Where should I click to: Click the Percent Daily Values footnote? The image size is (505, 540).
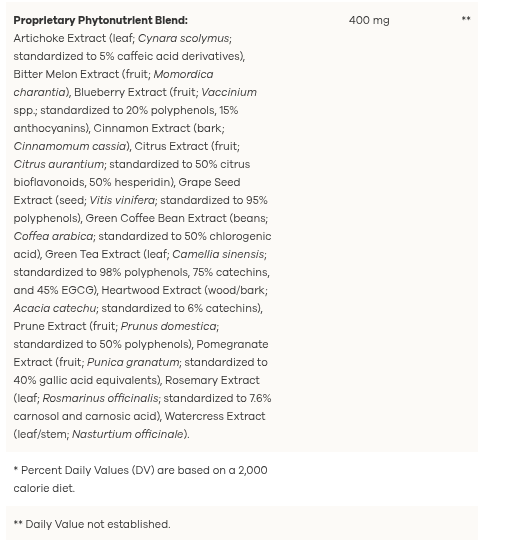[x=141, y=479]
